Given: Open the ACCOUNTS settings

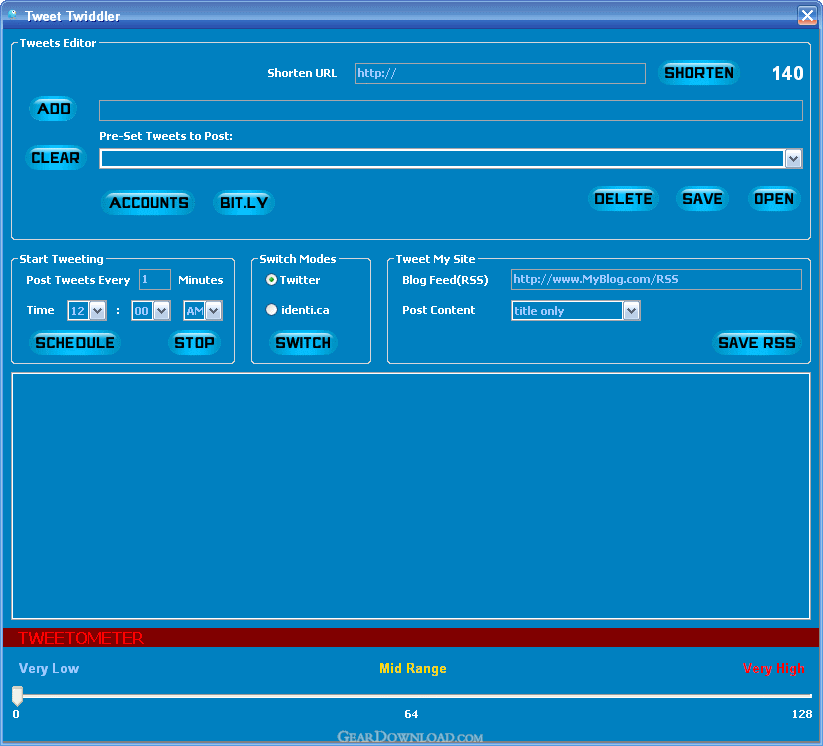Looking at the screenshot, I should [149, 203].
